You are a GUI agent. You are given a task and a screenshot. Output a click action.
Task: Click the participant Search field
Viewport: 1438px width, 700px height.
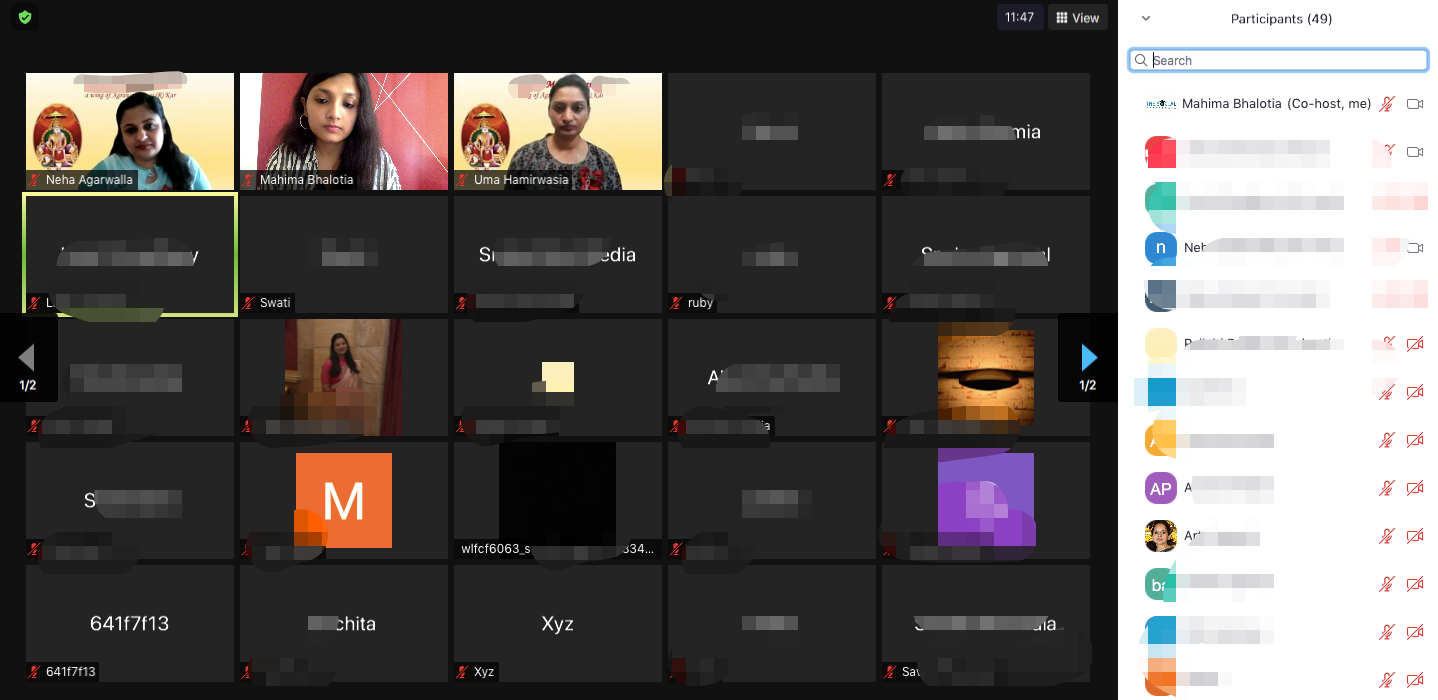point(1278,60)
